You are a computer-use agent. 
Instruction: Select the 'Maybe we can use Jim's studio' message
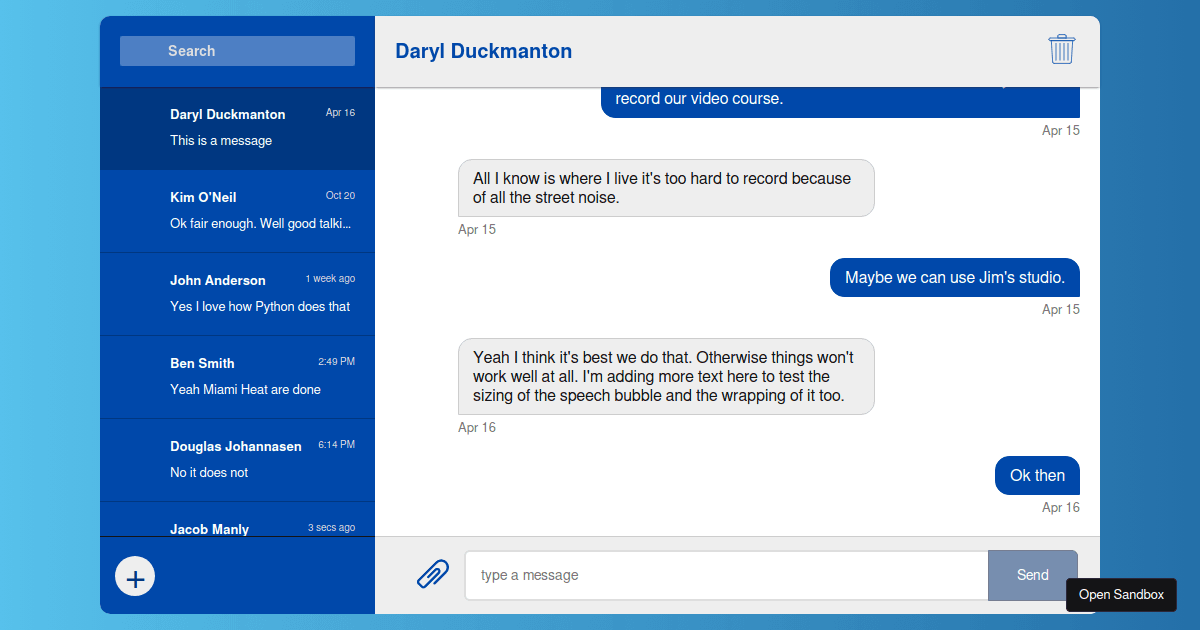[954, 277]
